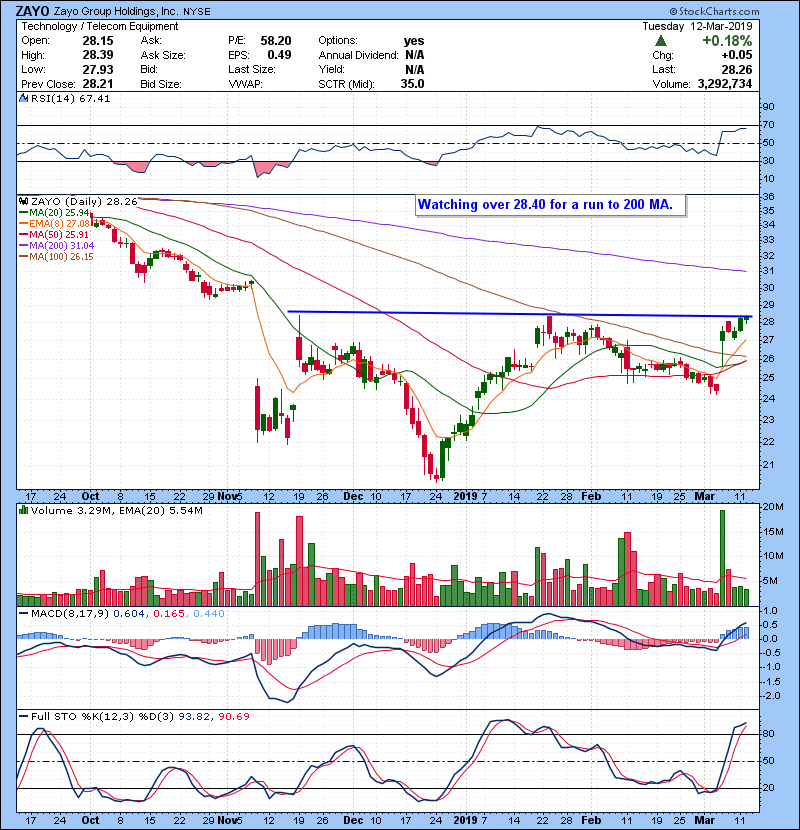The height and width of the screenshot is (830, 800).
Task: Click the Chg value +0.05
Action: 736,55
